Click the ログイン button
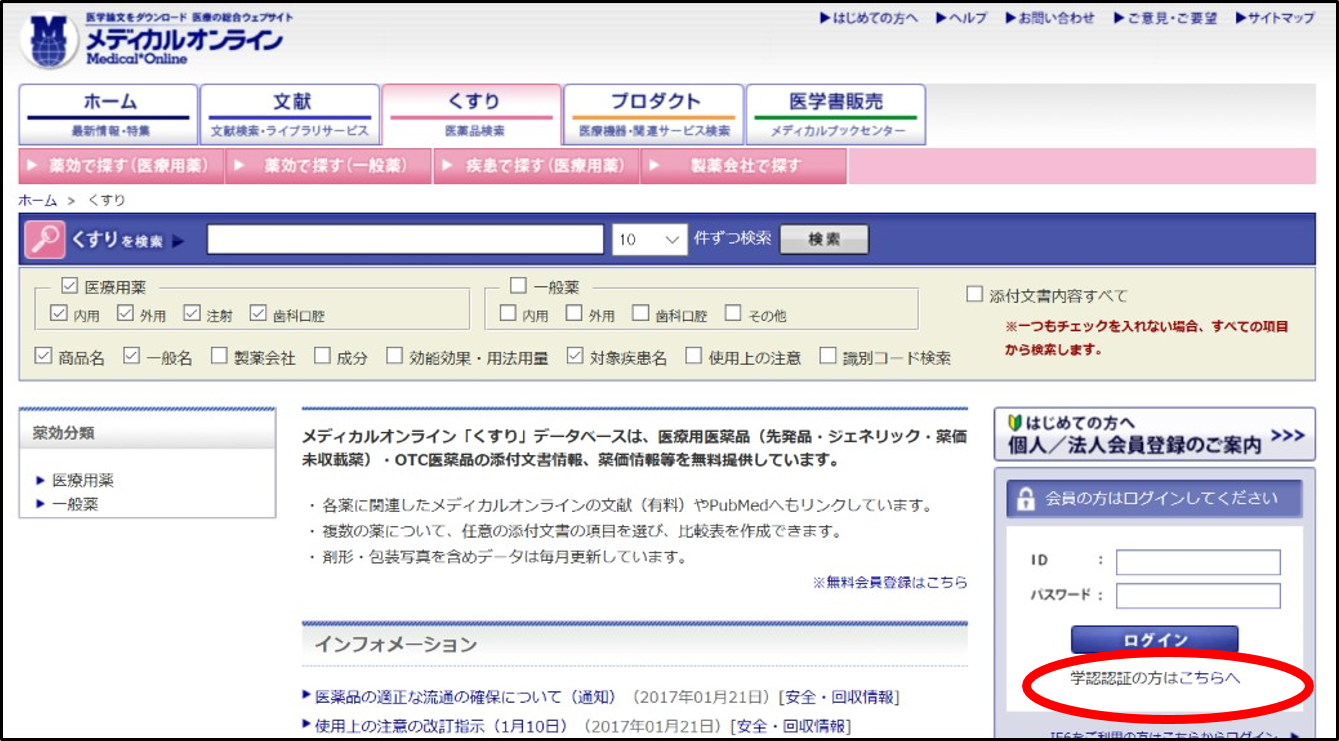This screenshot has width=1339, height=741. point(1155,640)
